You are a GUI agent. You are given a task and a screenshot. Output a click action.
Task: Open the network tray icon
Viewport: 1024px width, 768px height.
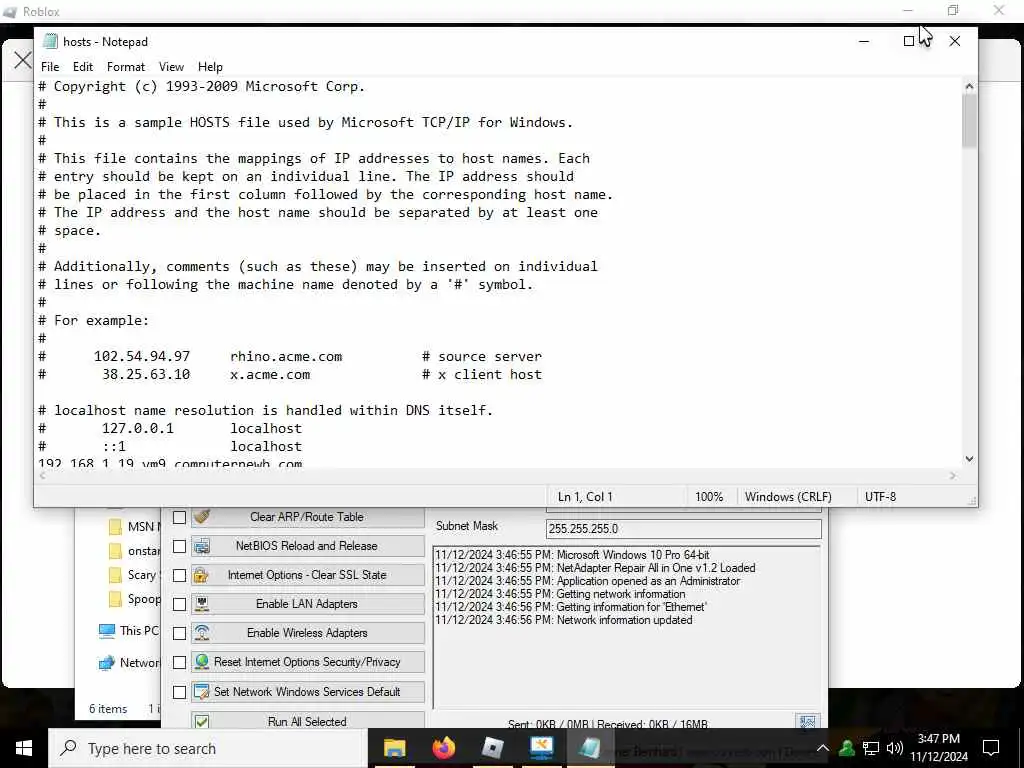point(871,748)
